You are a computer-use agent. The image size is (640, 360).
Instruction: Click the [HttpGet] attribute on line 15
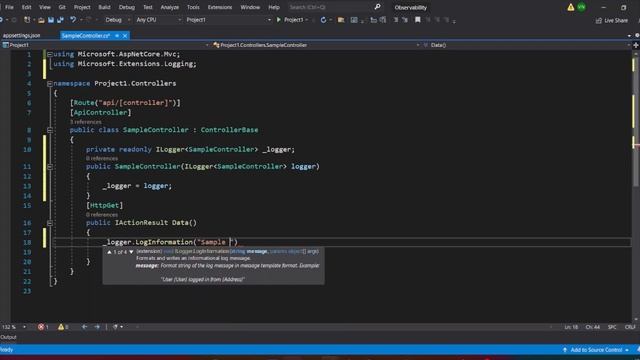[x=104, y=205]
